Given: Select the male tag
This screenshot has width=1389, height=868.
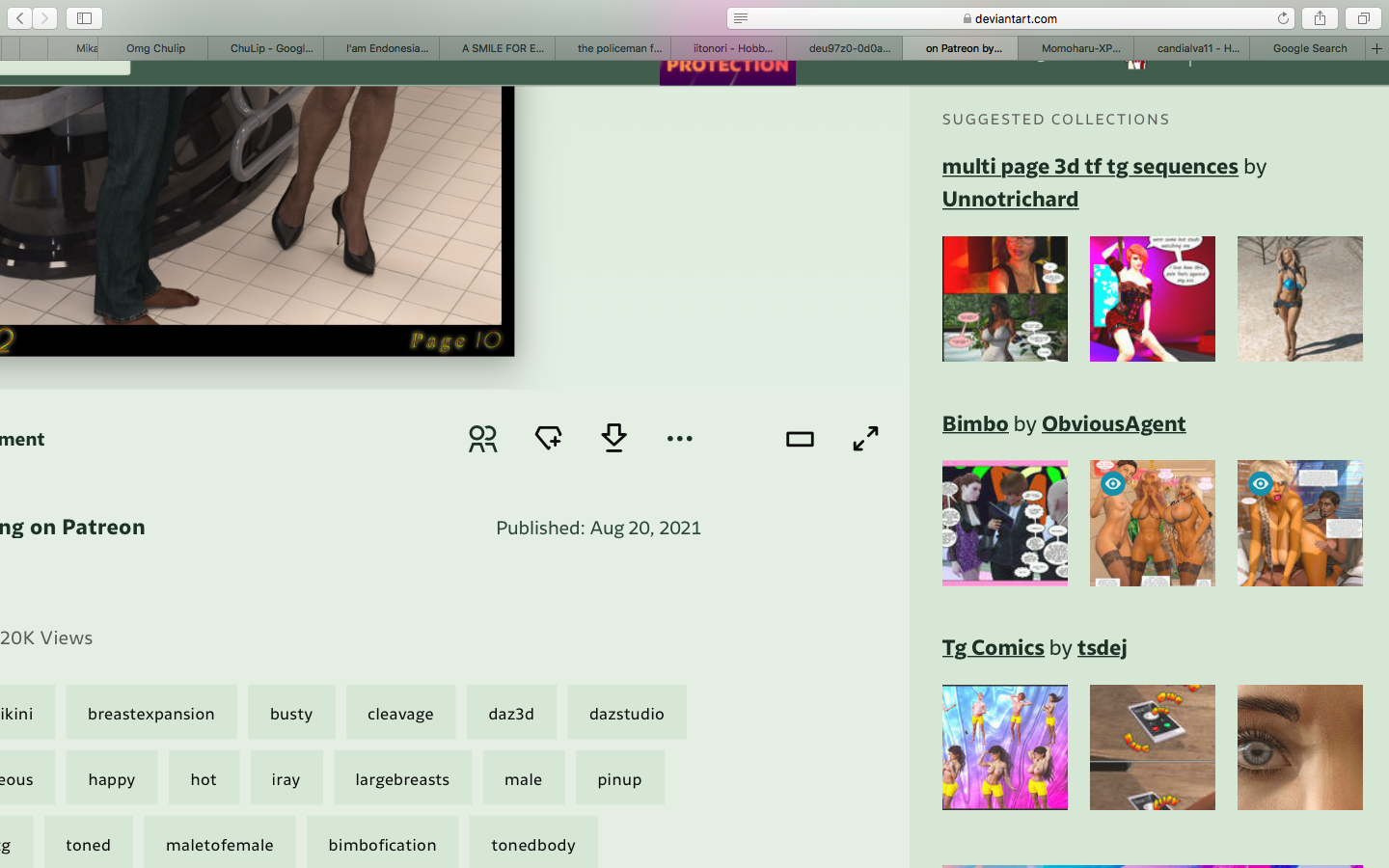Looking at the screenshot, I should (524, 778).
